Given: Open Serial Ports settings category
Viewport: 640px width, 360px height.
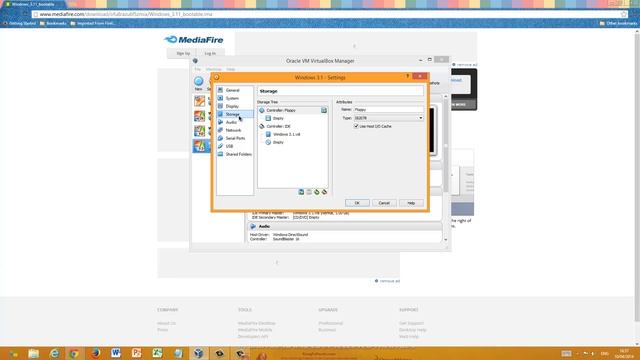Looking at the screenshot, I should [x=235, y=138].
